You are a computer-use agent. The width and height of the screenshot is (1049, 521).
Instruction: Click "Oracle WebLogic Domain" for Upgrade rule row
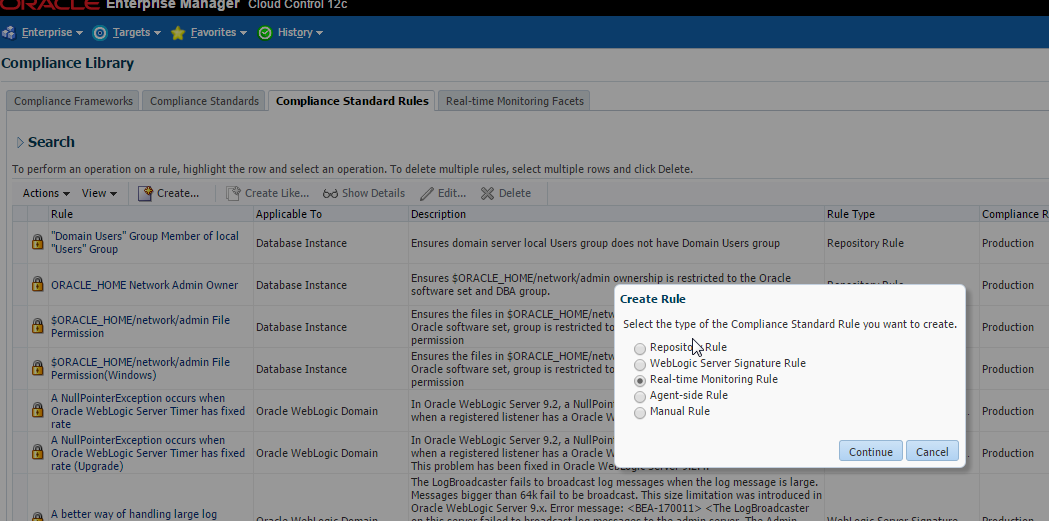tap(316, 453)
